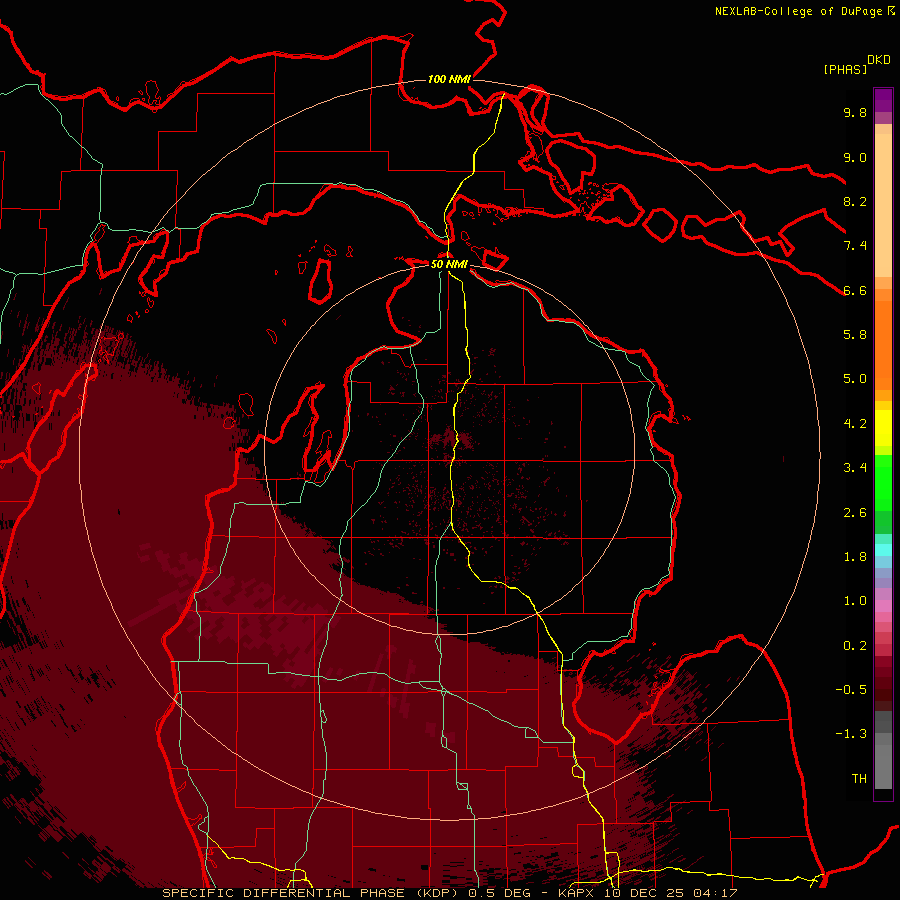900x900 pixels.
Task: Click the 3.4 scale value
Action: point(855,468)
